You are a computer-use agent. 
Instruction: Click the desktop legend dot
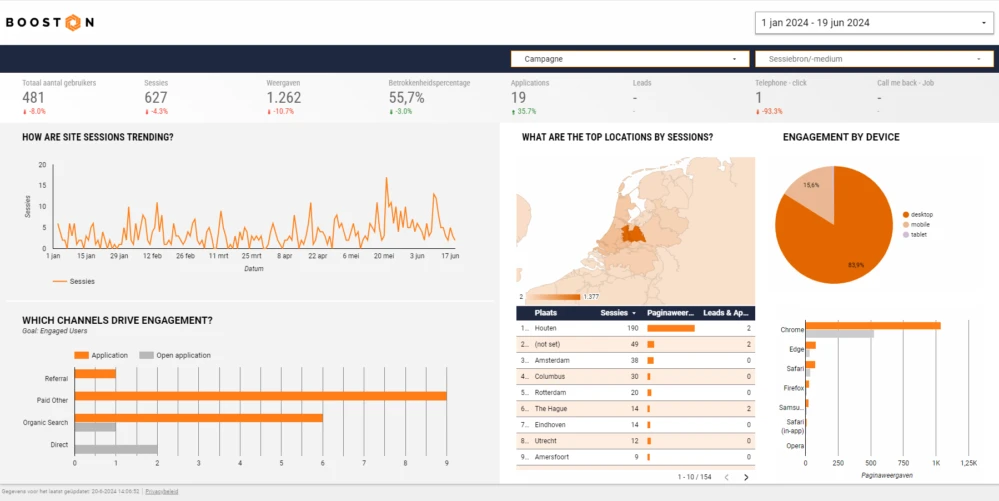pyautogui.click(x=906, y=214)
